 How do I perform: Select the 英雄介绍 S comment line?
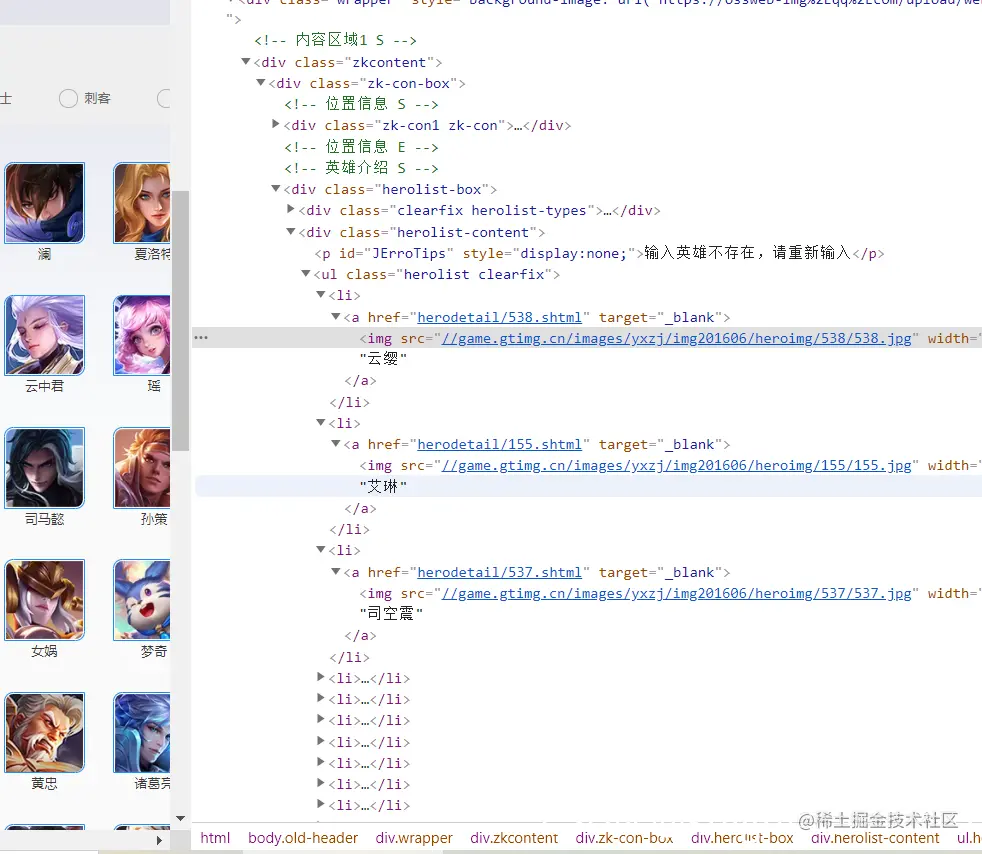point(361,168)
